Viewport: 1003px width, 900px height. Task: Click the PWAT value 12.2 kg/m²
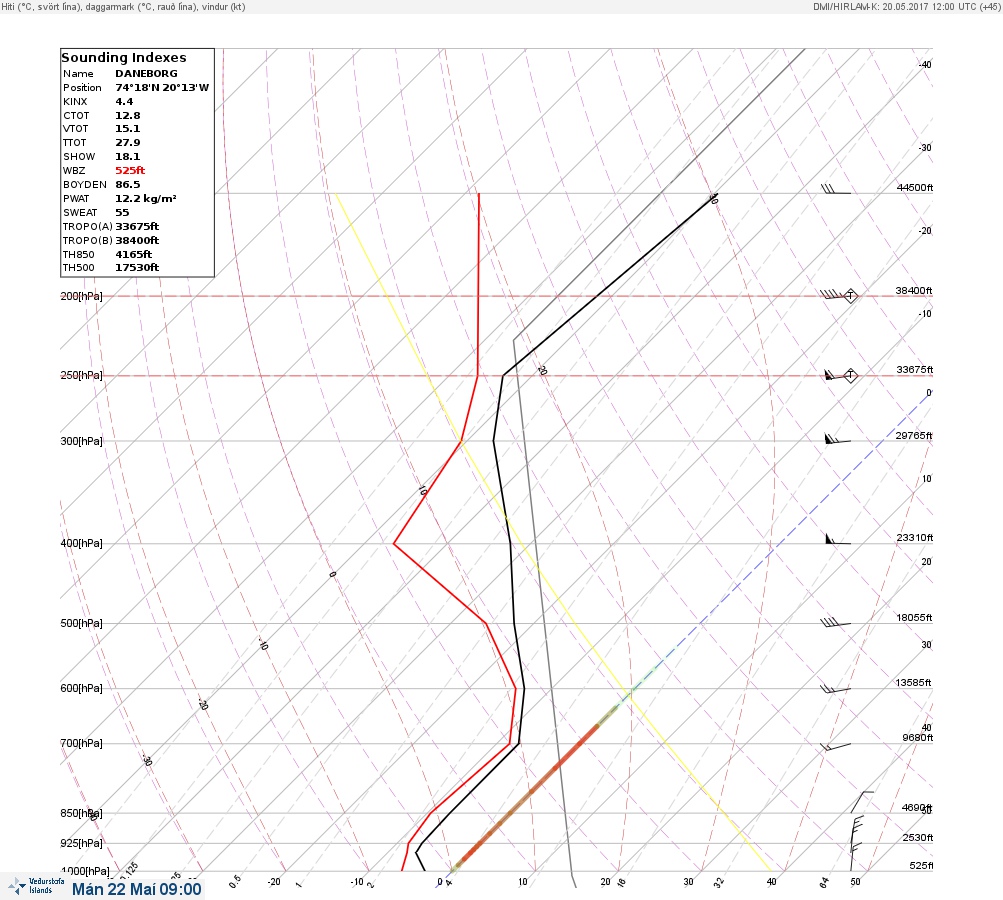tap(146, 198)
